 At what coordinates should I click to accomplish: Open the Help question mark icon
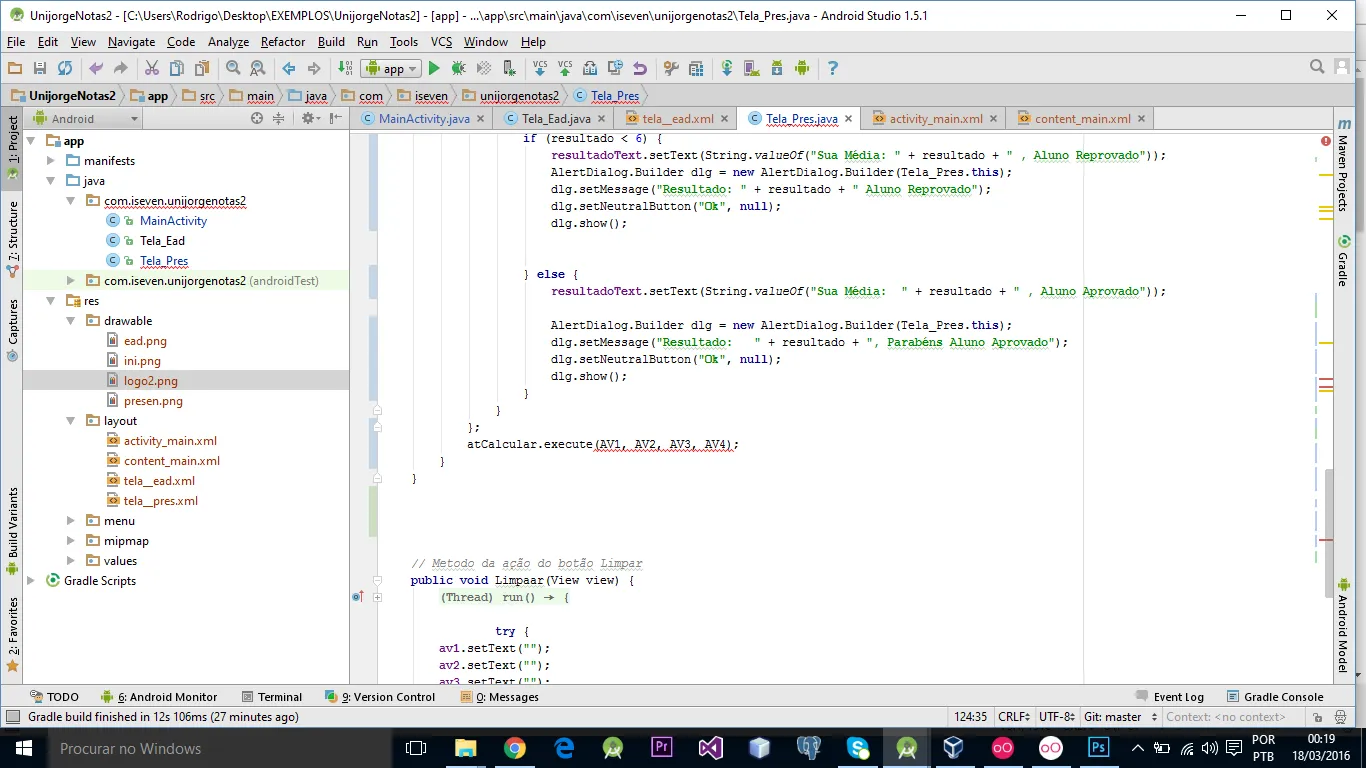pos(832,68)
